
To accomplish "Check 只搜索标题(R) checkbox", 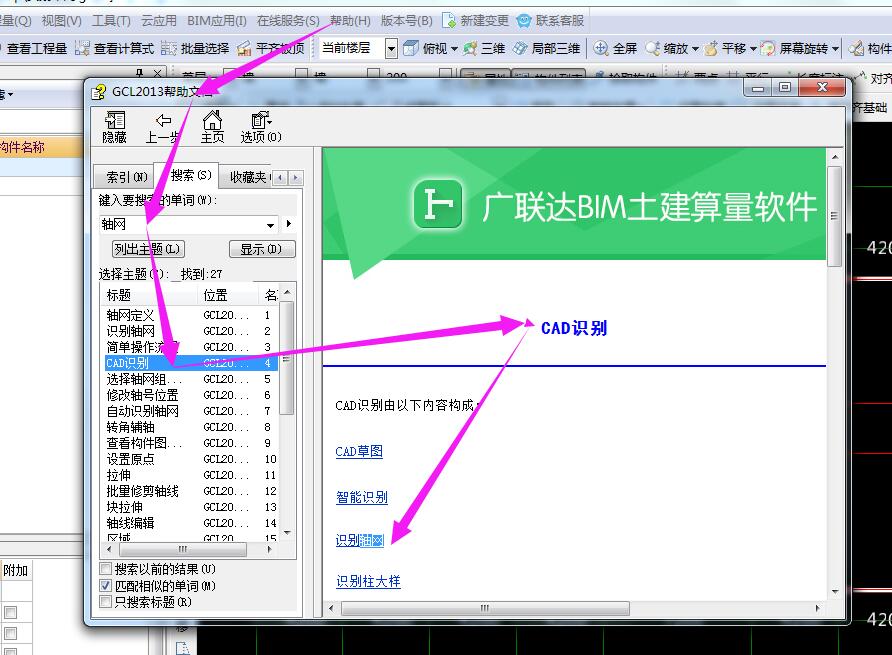I will click(x=105, y=602).
